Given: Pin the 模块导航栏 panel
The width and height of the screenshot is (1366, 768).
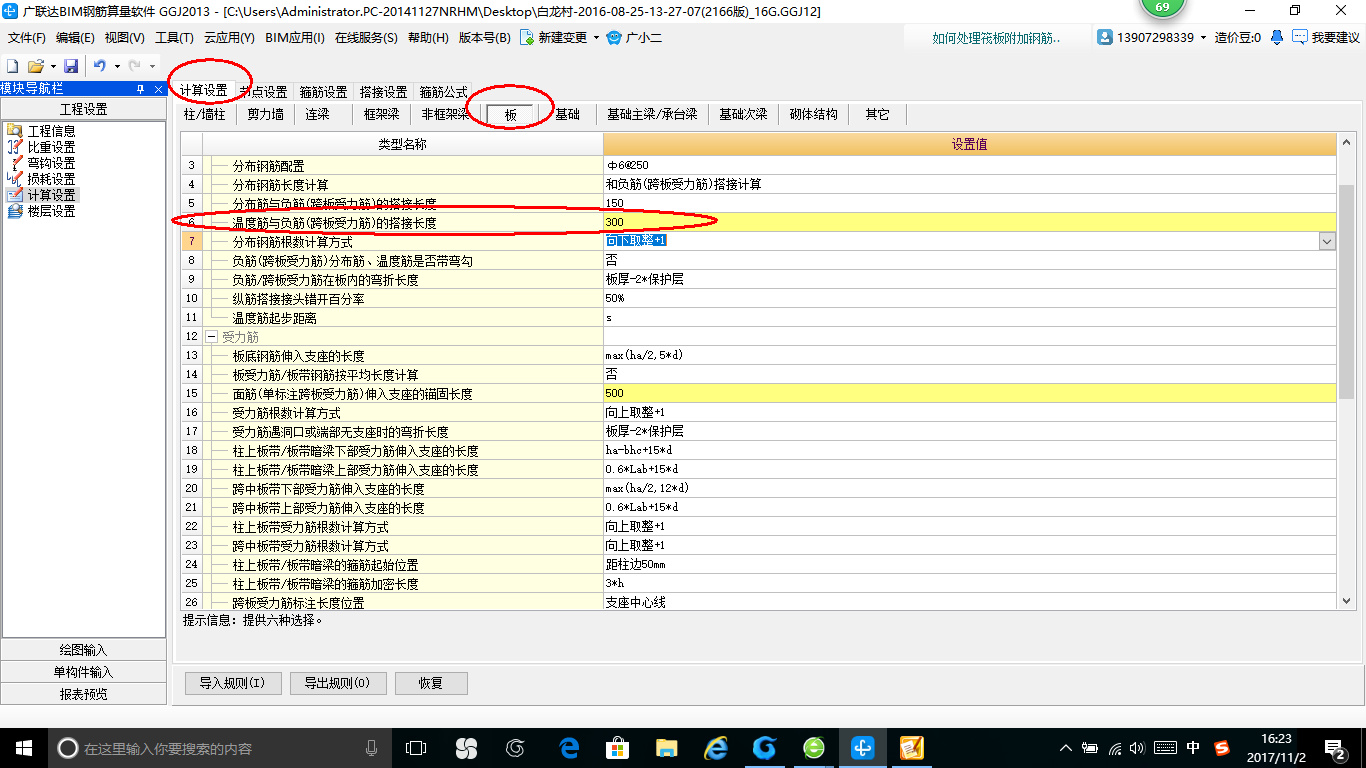Looking at the screenshot, I should coord(141,89).
